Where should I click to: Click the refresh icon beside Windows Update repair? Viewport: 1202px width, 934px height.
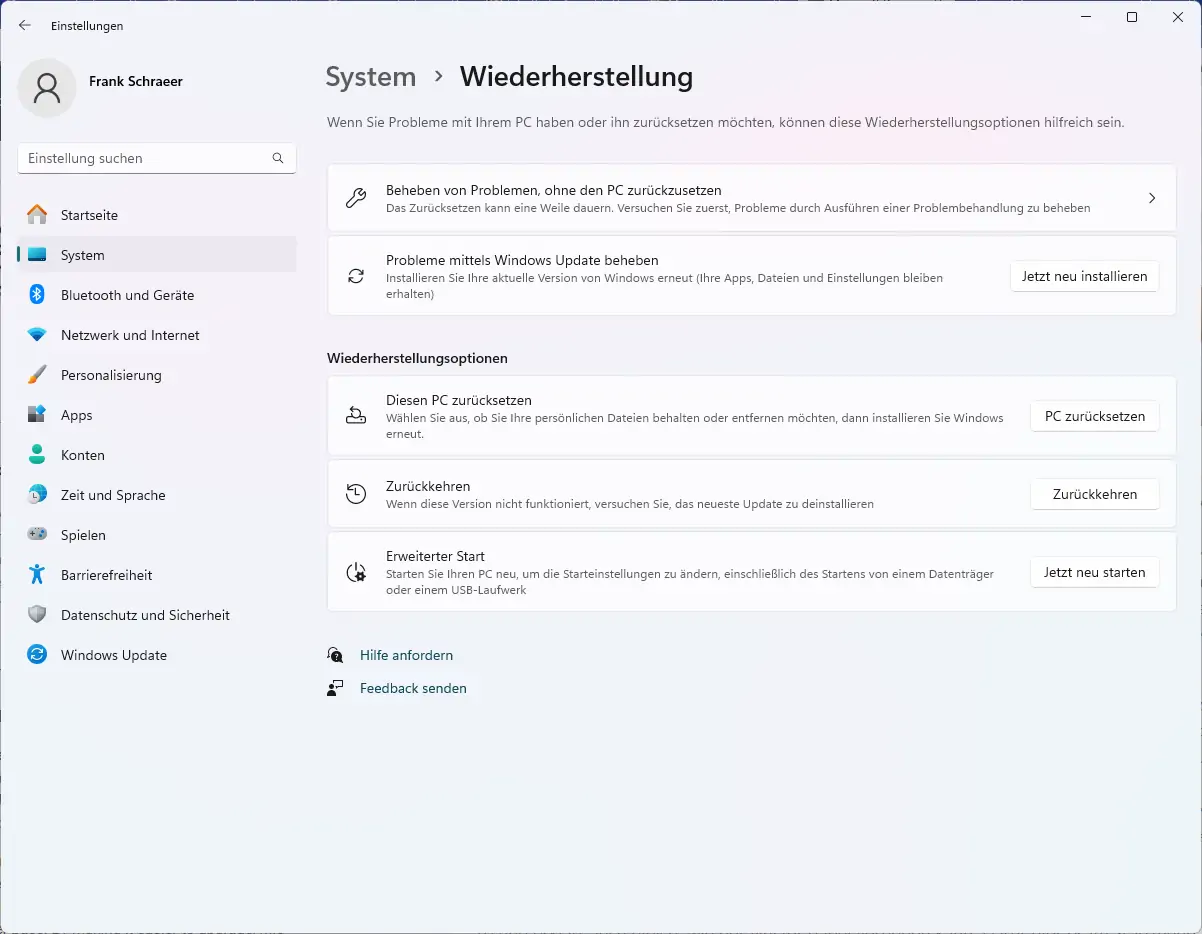coord(356,276)
